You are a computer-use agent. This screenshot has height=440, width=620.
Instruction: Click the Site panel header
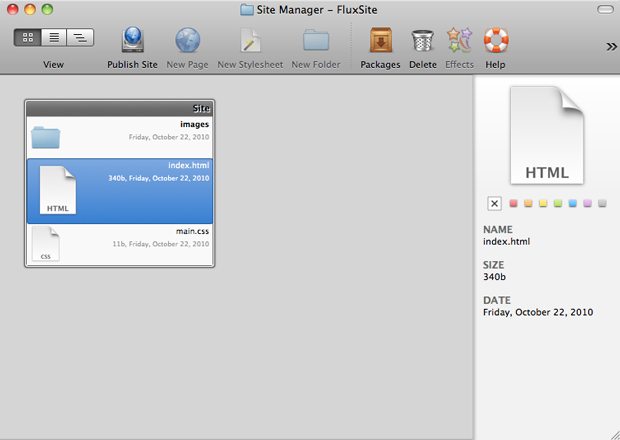tap(120, 108)
